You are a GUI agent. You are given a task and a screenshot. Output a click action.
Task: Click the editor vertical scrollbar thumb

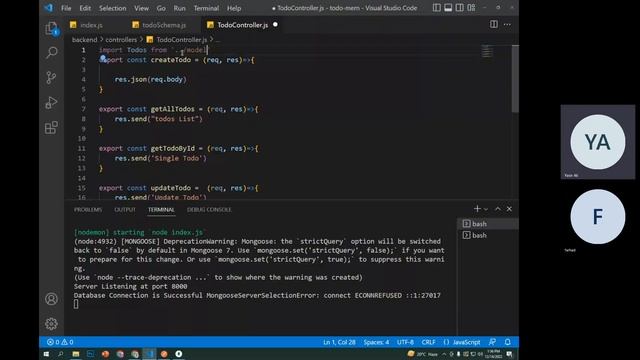516,78
